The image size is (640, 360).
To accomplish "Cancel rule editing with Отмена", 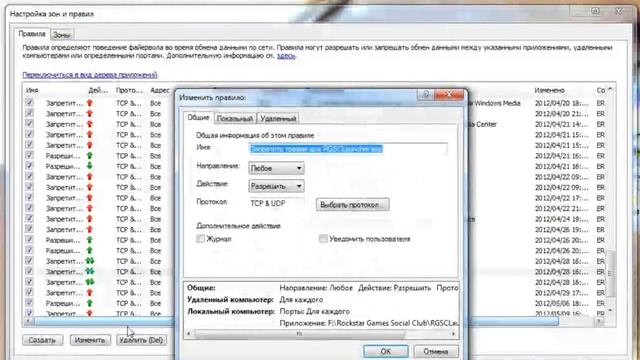I will tap(436, 351).
